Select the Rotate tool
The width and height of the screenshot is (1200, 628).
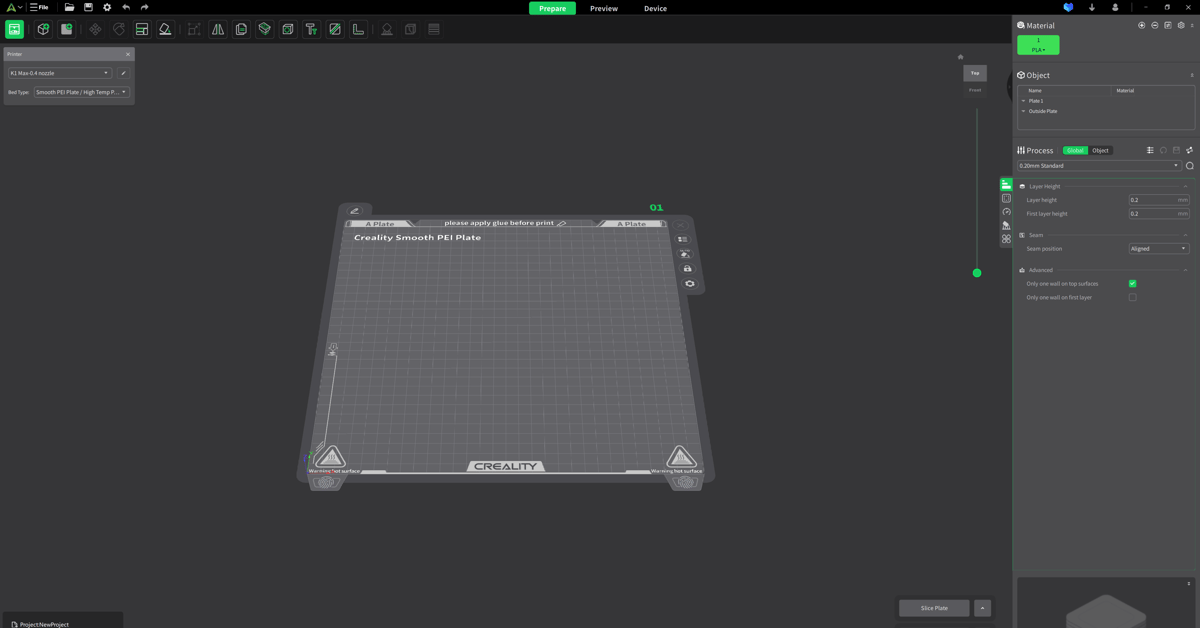(119, 29)
